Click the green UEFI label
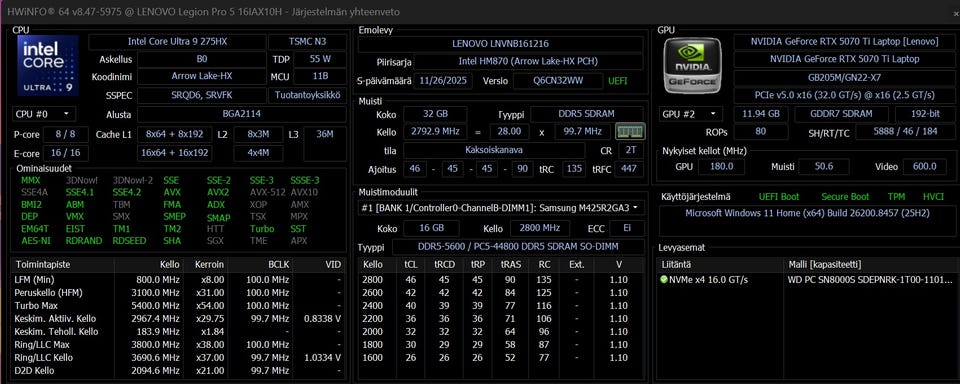This screenshot has height=384, width=960. [x=618, y=81]
